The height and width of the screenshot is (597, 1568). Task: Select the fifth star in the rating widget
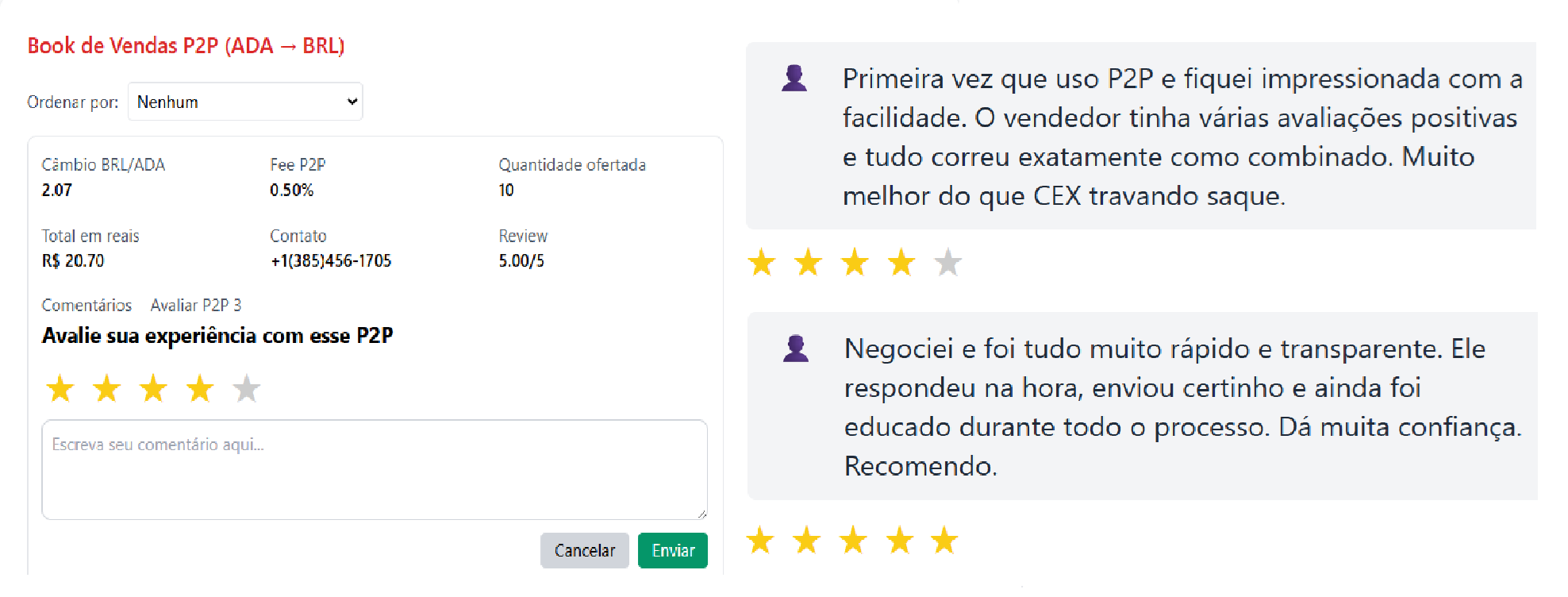pyautogui.click(x=247, y=388)
